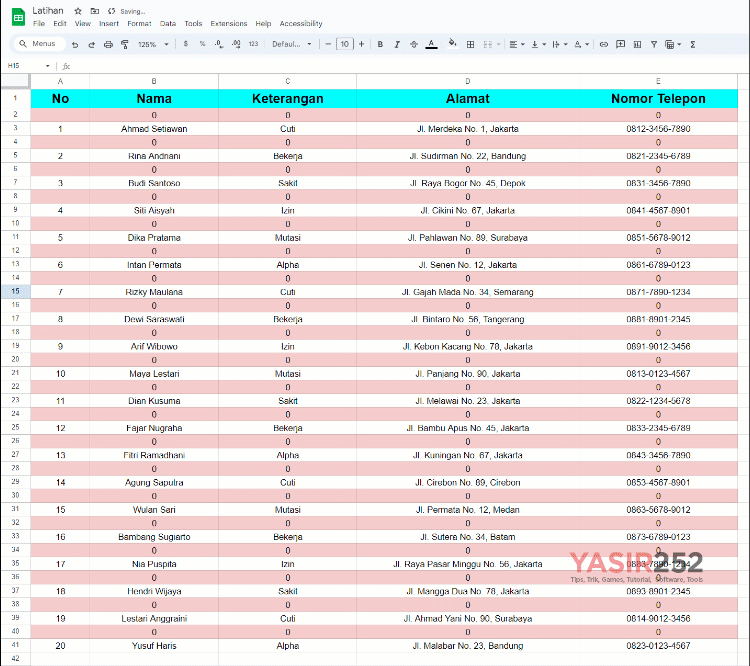Click the Insert link icon
The height and width of the screenshot is (666, 750).
(604, 44)
